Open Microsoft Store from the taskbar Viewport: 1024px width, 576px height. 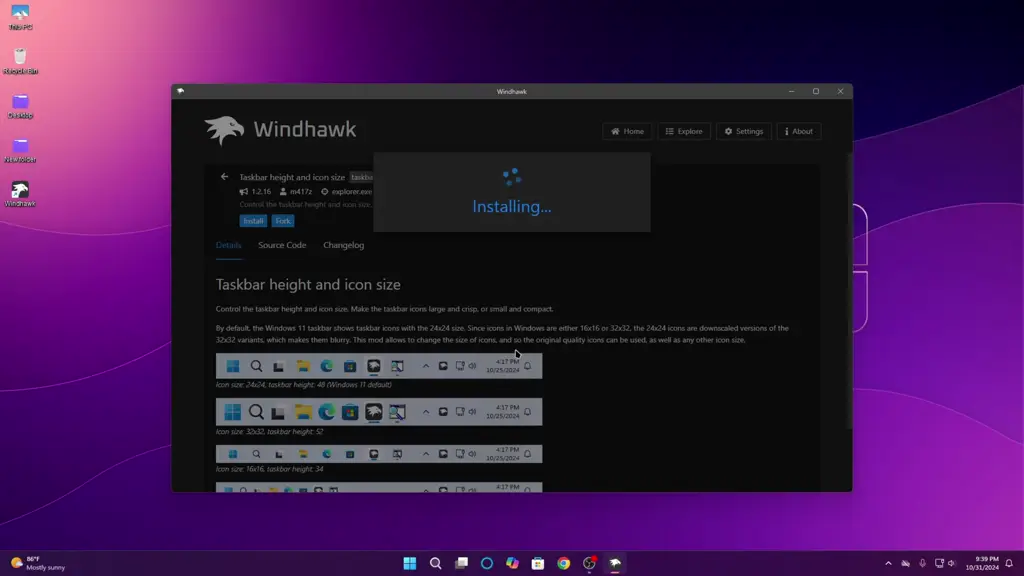tap(537, 563)
